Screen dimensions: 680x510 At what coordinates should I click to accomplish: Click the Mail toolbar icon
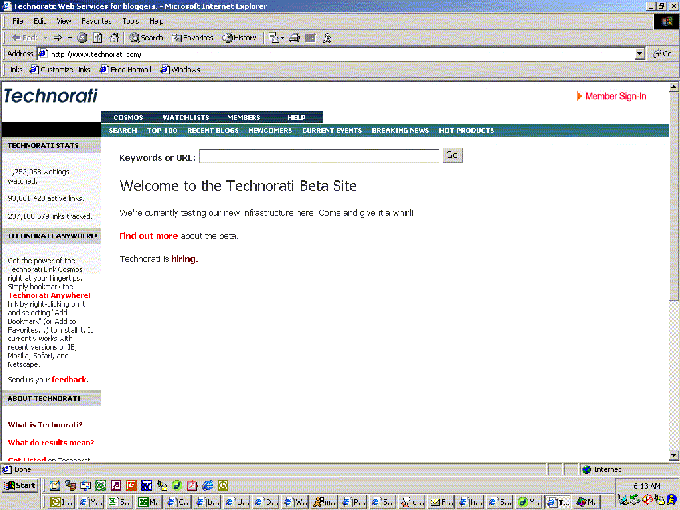tap(274, 38)
